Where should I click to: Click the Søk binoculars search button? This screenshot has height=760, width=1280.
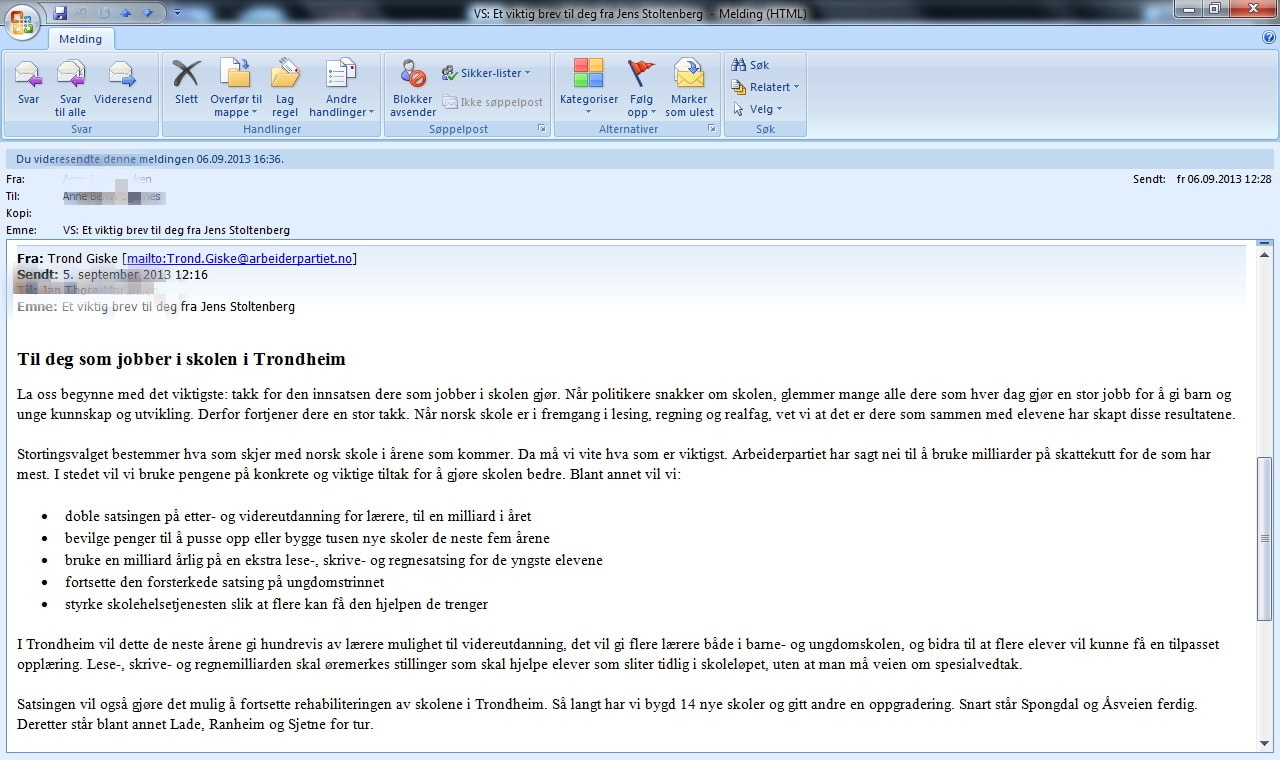(750, 65)
